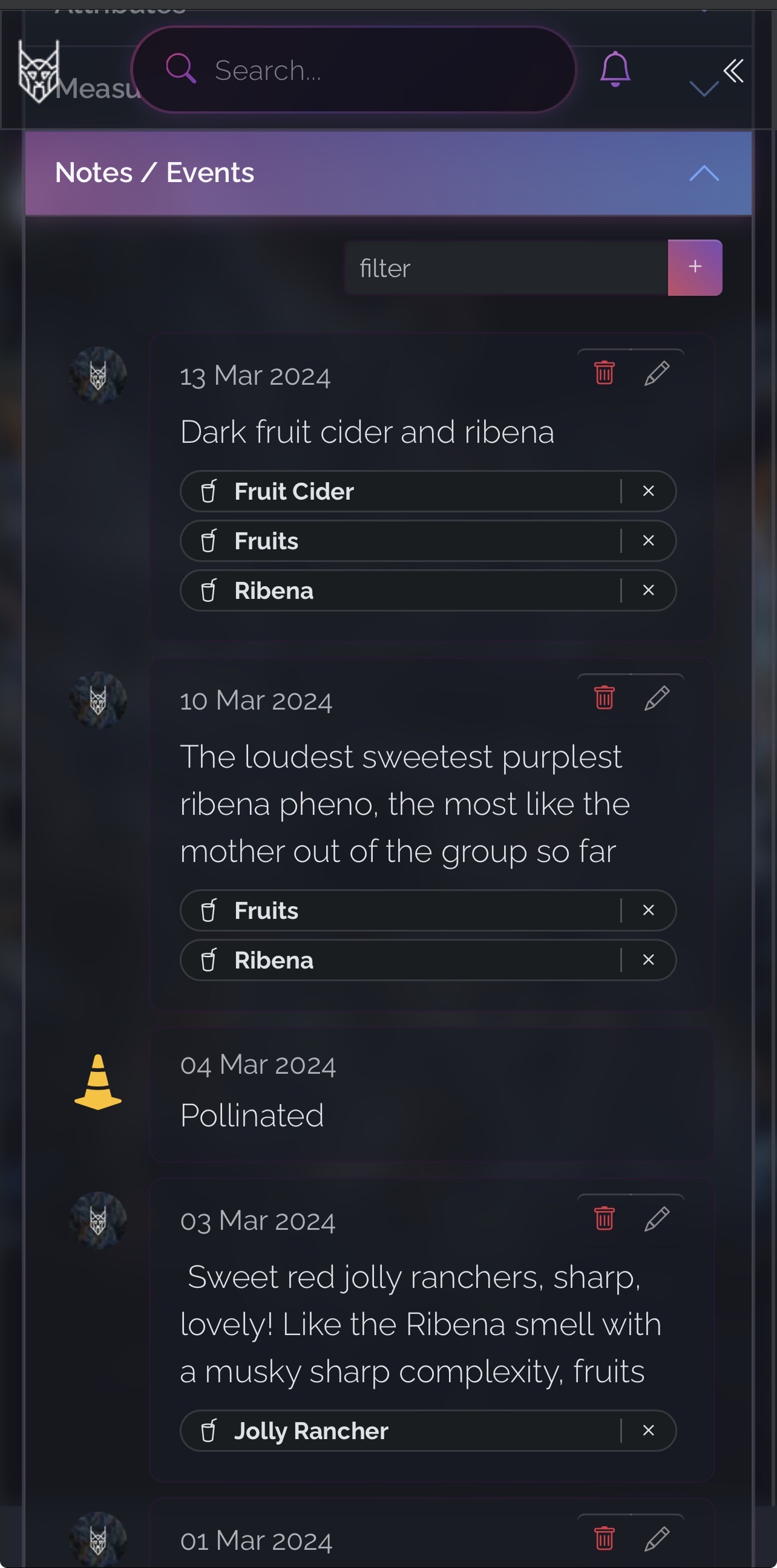This screenshot has width=777, height=1568.
Task: Open the Fruits tag on 10 Mar note
Action: point(266,910)
